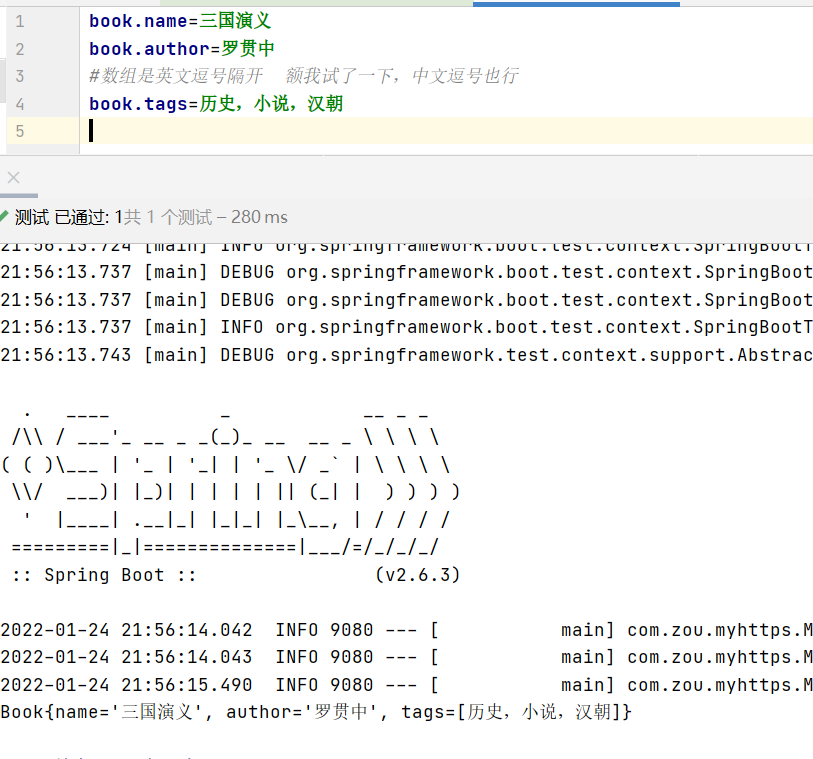Click gutter line number 4
Screen dimensions: 813x759
(x=20, y=104)
